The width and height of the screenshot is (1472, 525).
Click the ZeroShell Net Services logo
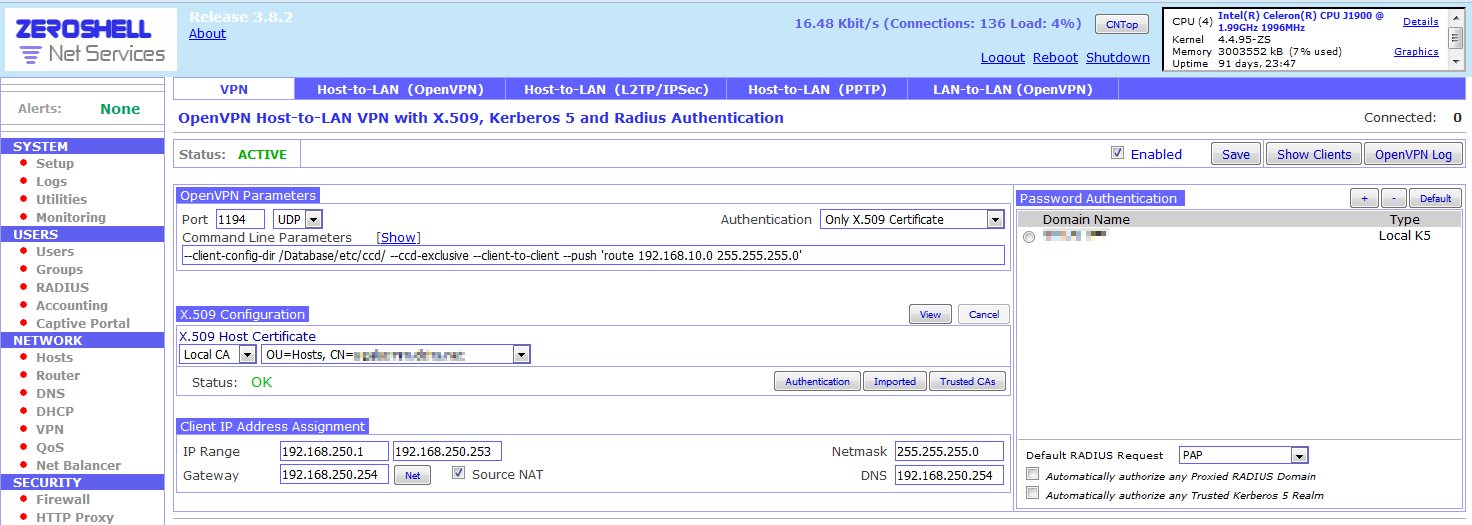(91, 41)
